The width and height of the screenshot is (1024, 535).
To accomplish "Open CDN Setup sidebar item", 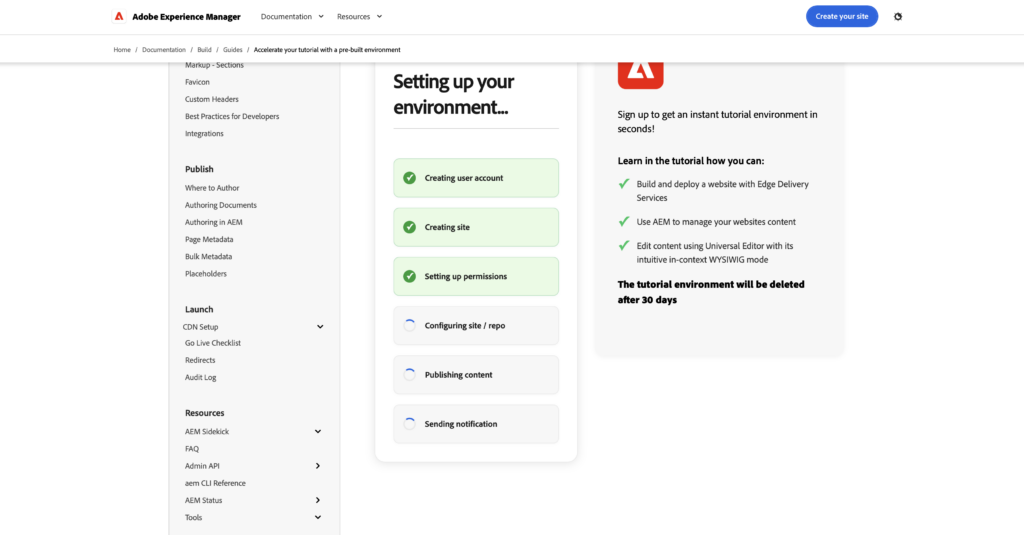I will [x=200, y=327].
